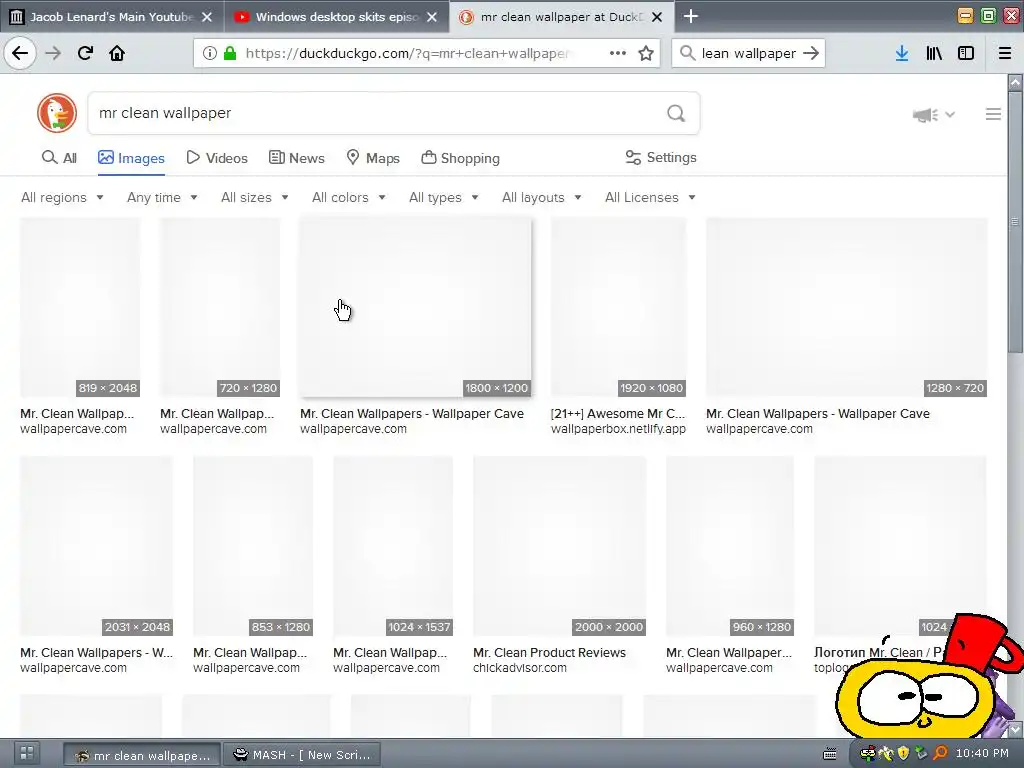The width and height of the screenshot is (1024, 768).
Task: Go to the browser home page icon
Action: pos(117,53)
